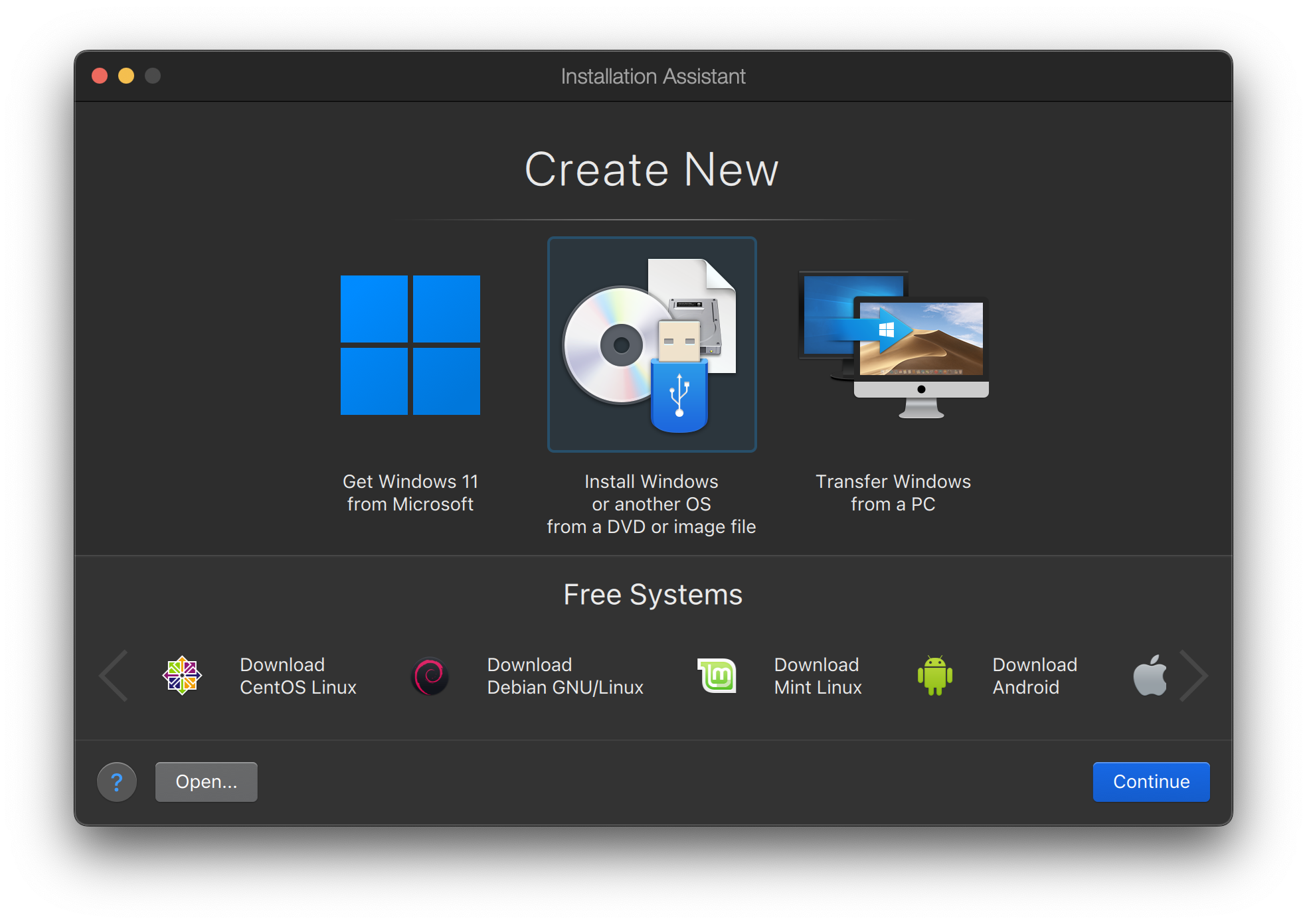Select the DVD and USB install icon
Screen dimensions: 1307x924
(652, 345)
